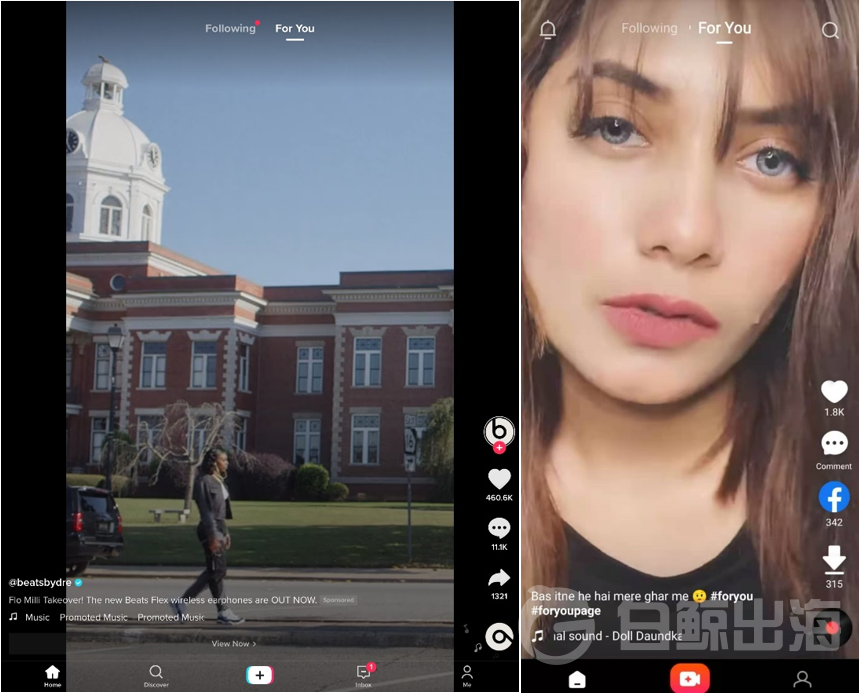Like the beatsbydre video with 460.6K hearts
This screenshot has height=695, width=860.
(x=499, y=479)
